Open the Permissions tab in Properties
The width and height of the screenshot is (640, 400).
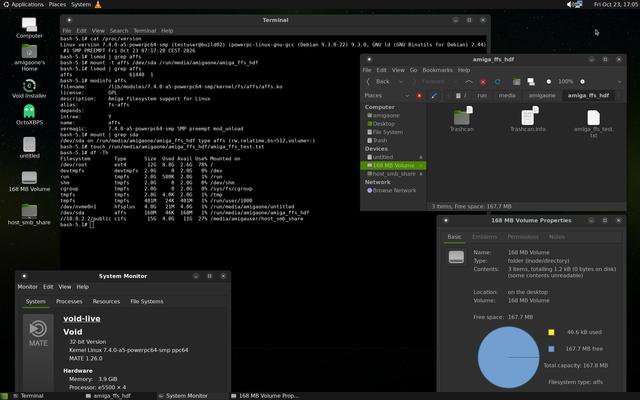point(523,237)
